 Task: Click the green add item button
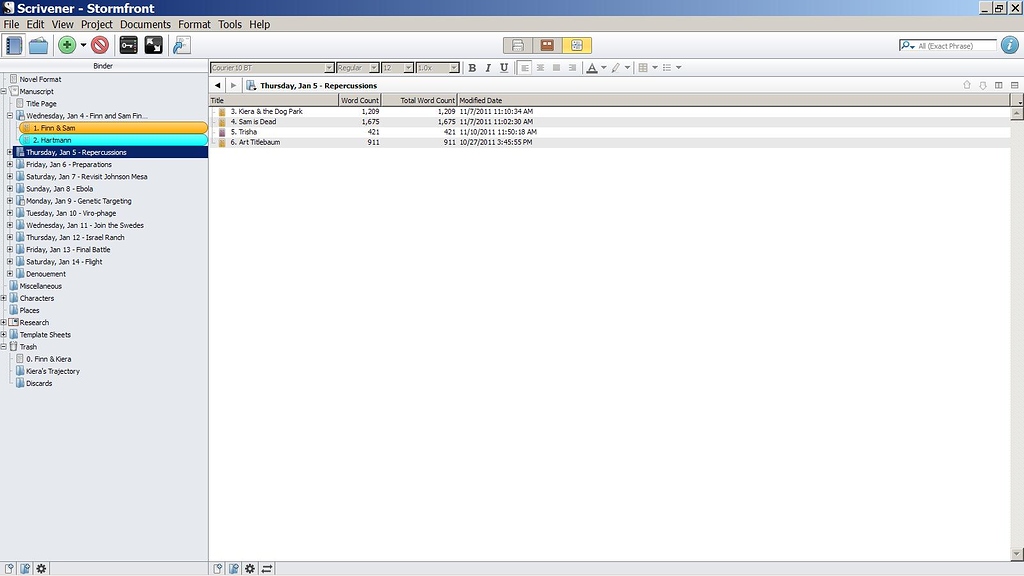coord(66,45)
